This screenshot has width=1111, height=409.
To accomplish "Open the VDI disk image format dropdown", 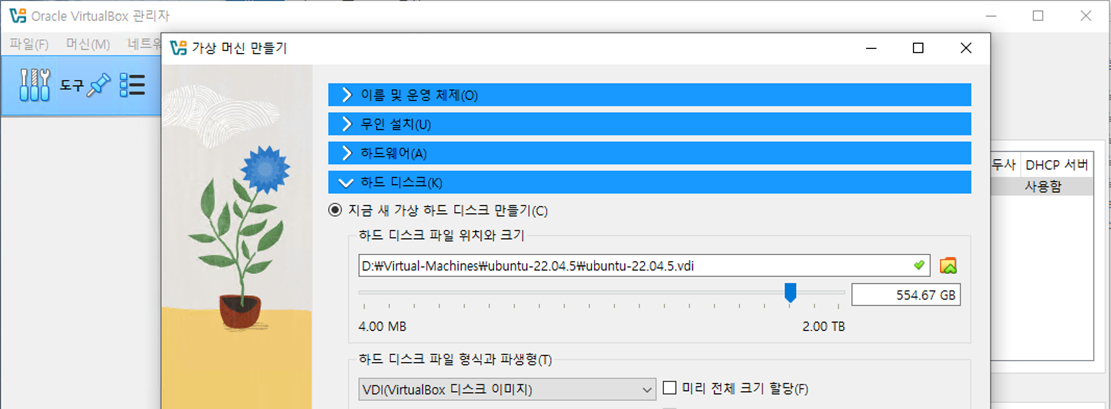I will [507, 389].
